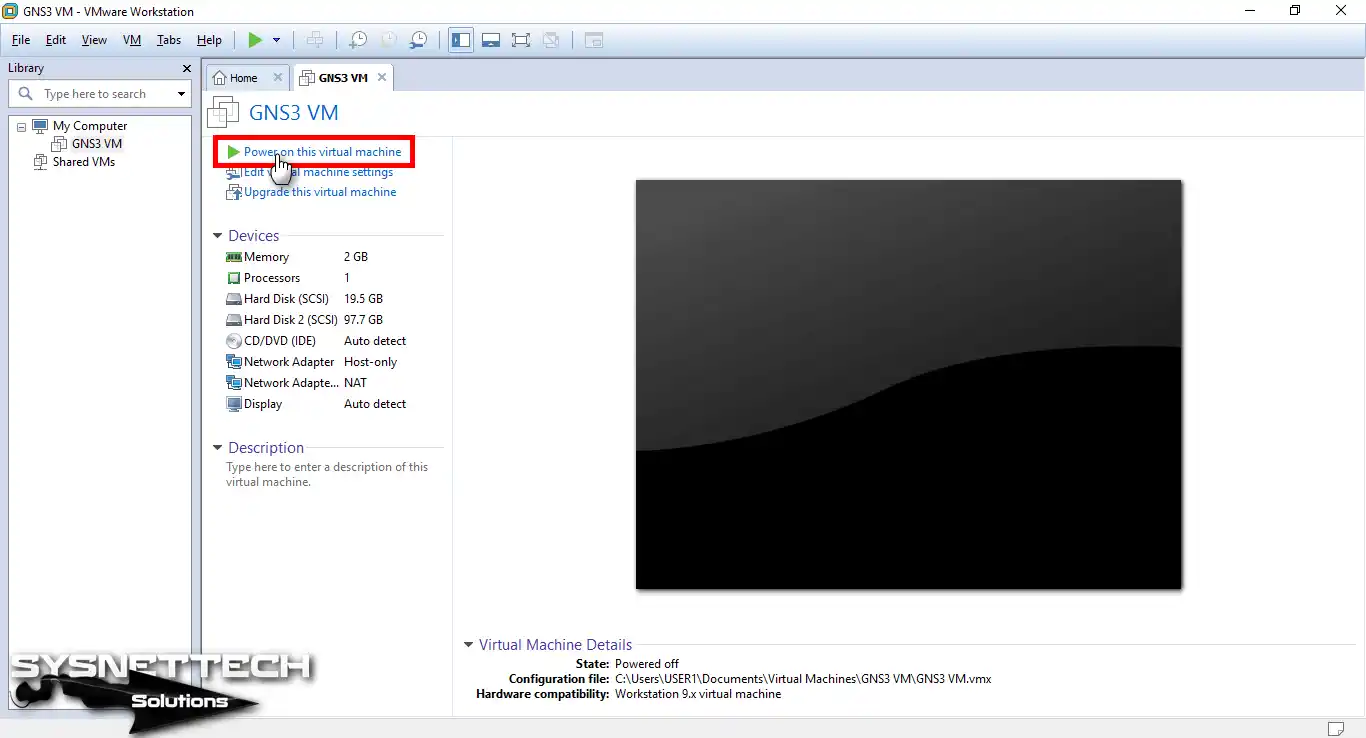Viewport: 1366px width, 738px height.
Task: Collapse the Devices section
Action: point(218,236)
